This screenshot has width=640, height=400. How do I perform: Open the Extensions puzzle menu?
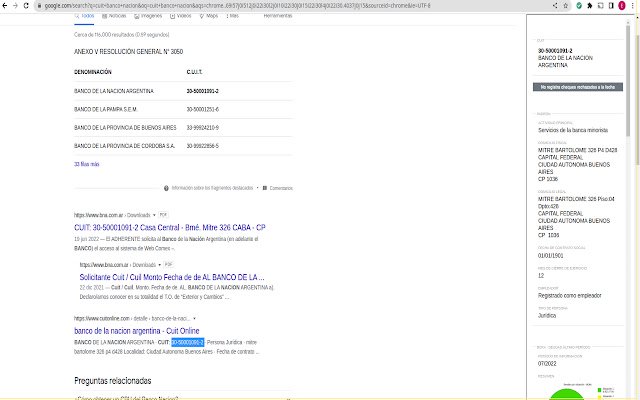point(590,6)
